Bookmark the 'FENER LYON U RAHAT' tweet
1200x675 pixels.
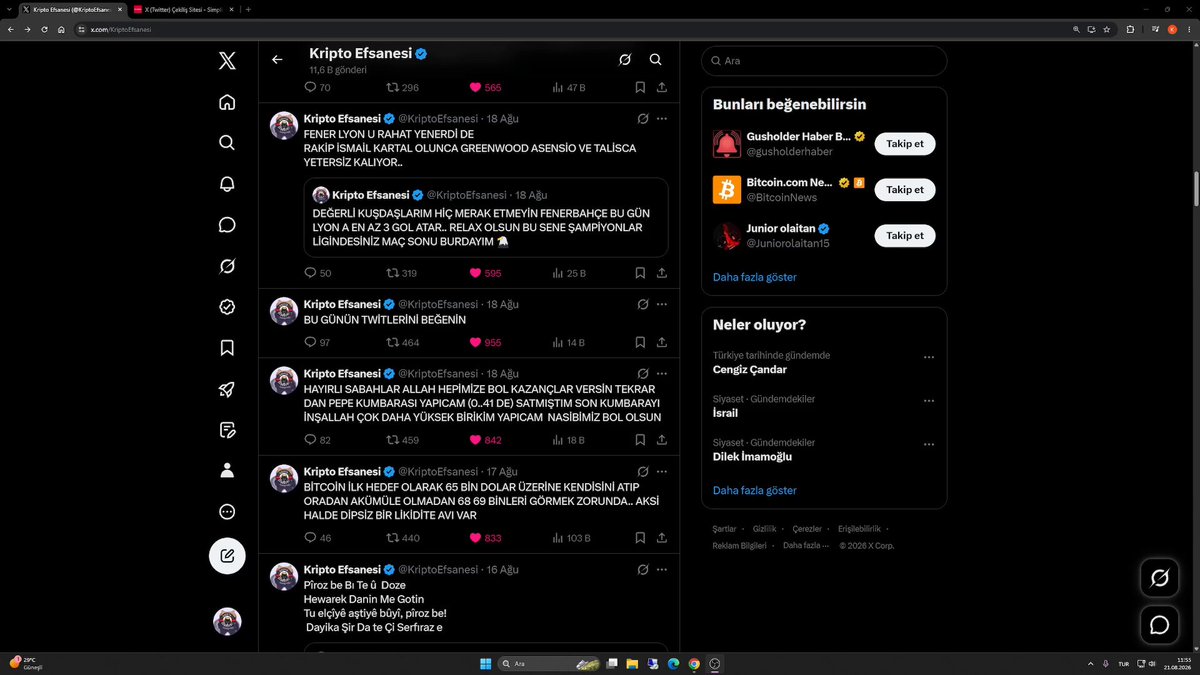click(x=640, y=273)
